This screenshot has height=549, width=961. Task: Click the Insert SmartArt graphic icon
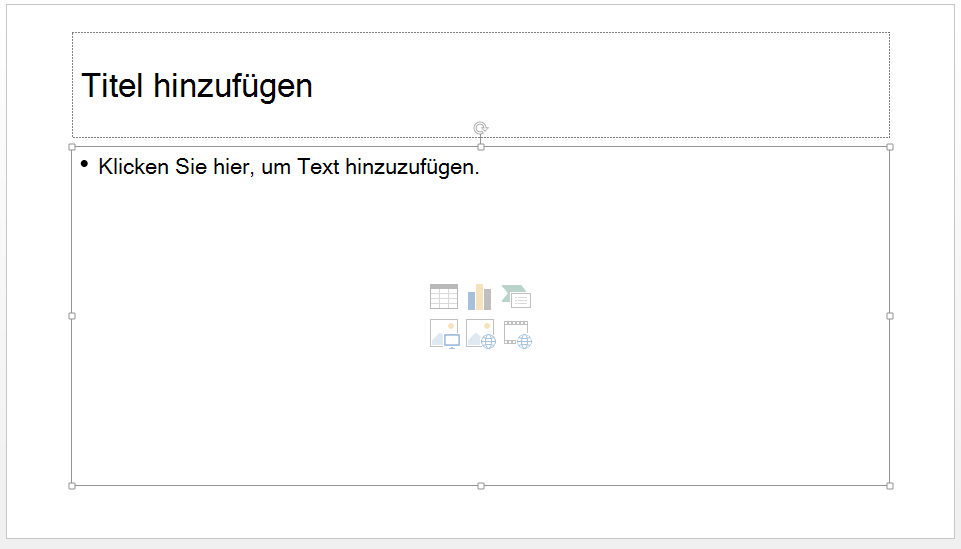point(516,297)
